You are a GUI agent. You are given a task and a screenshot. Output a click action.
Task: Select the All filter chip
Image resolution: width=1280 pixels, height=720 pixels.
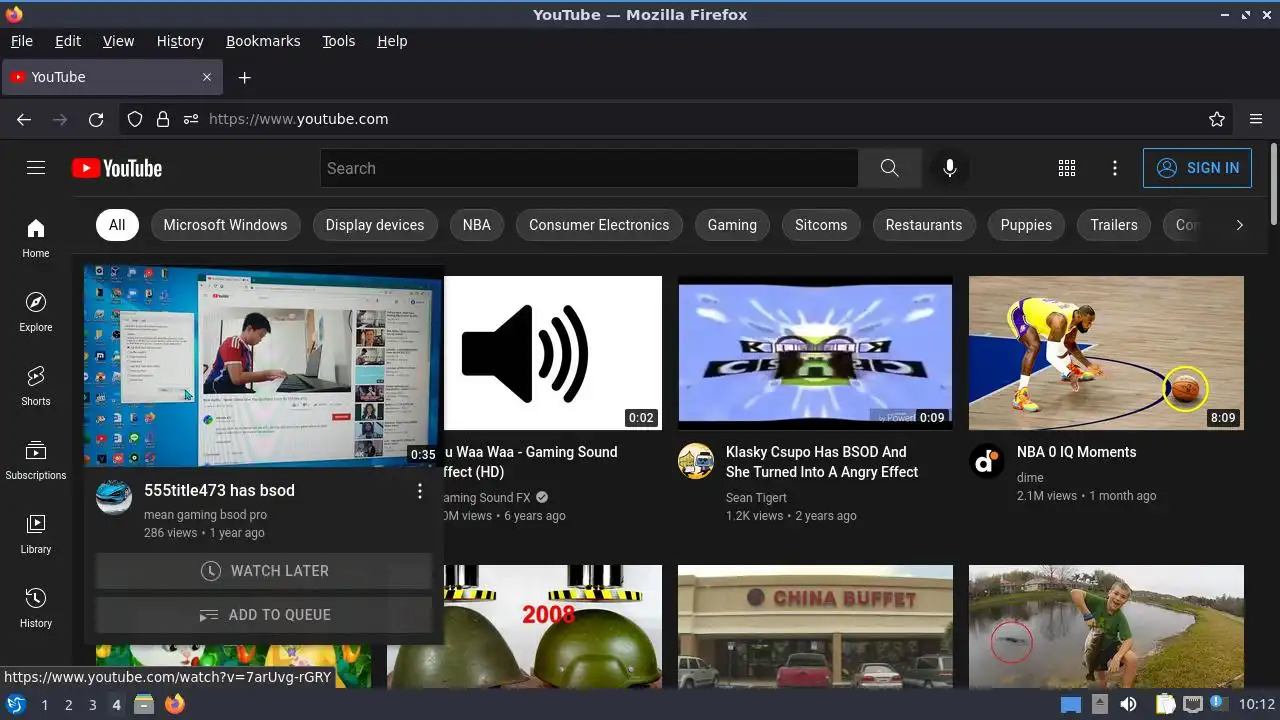[x=117, y=225]
